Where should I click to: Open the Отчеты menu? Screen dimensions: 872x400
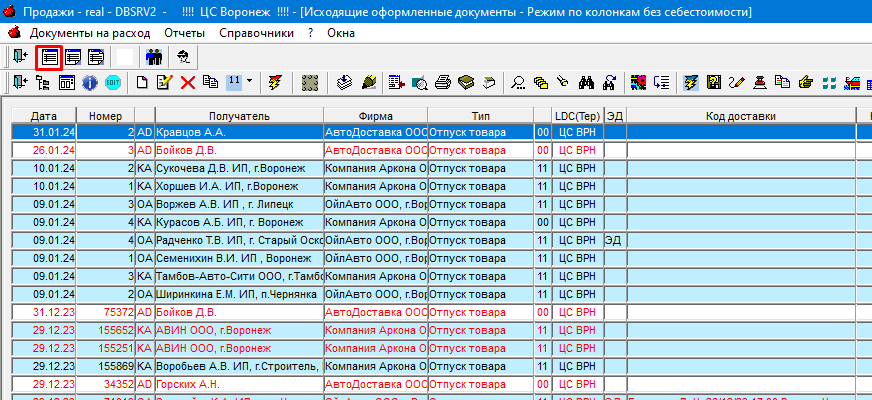(184, 33)
